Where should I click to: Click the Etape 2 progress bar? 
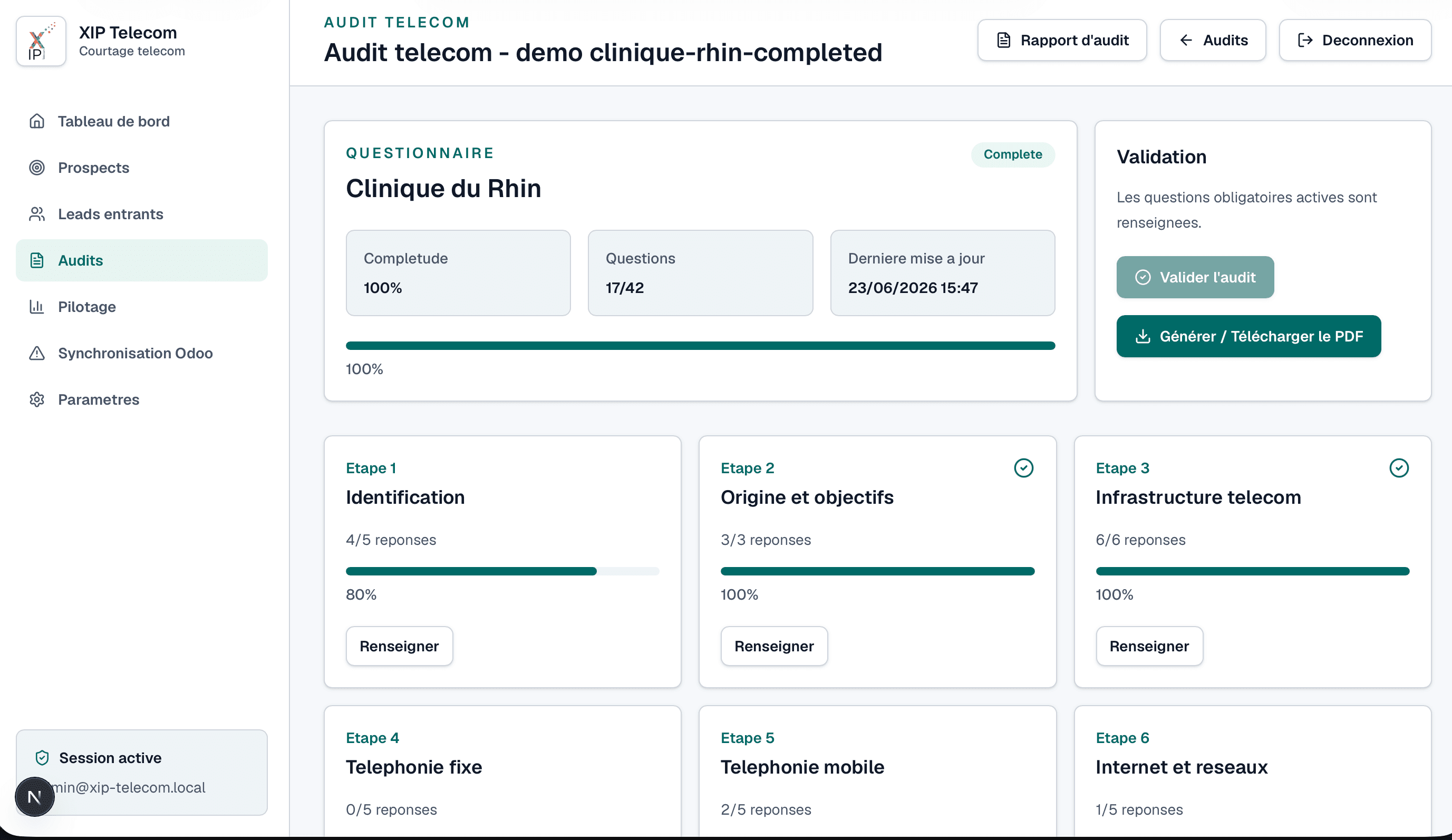pyautogui.click(x=877, y=571)
